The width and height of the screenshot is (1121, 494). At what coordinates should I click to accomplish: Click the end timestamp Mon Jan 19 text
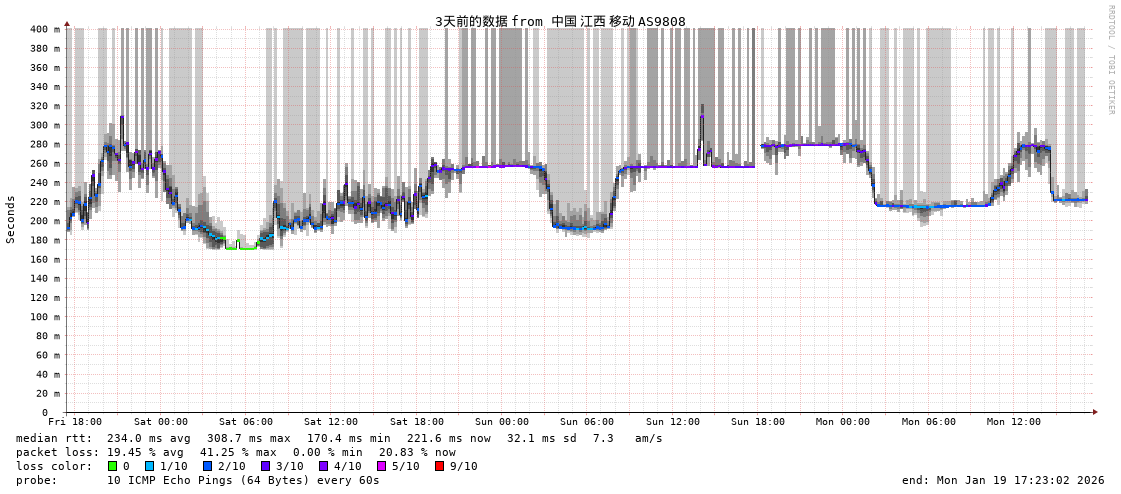click(x=1003, y=480)
